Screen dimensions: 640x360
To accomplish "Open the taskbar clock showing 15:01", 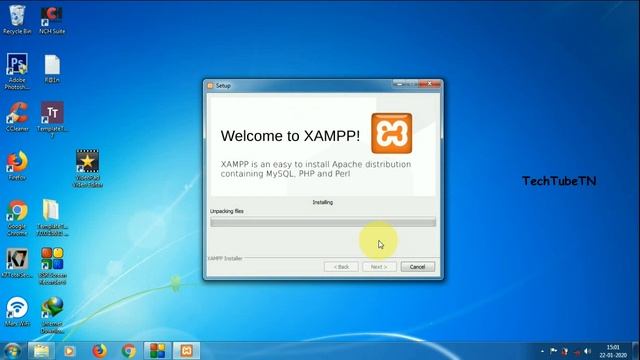I will (613, 351).
